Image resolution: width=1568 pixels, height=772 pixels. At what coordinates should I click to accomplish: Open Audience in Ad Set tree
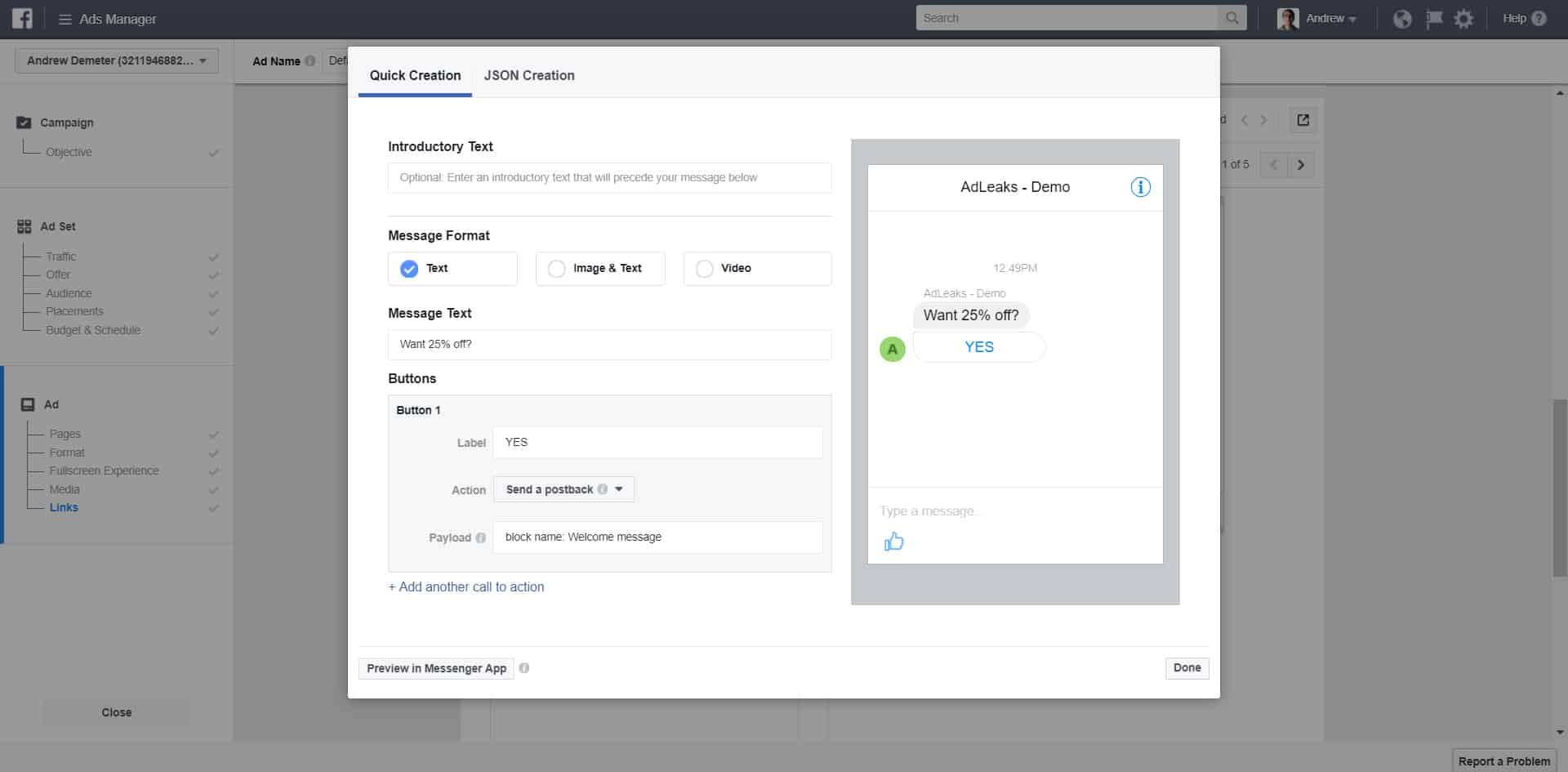point(69,293)
